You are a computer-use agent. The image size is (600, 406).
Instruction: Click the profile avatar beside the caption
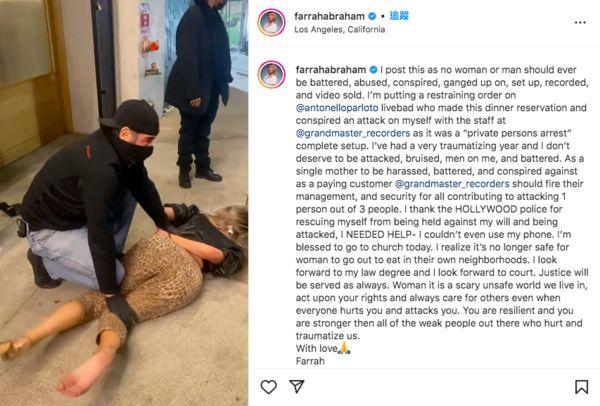tap(271, 74)
